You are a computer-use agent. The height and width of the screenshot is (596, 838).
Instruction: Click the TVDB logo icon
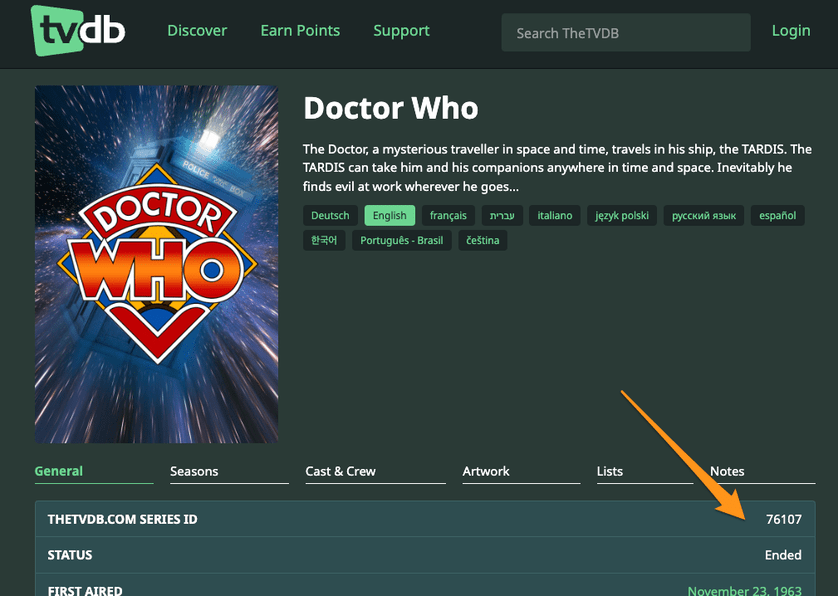(78, 30)
